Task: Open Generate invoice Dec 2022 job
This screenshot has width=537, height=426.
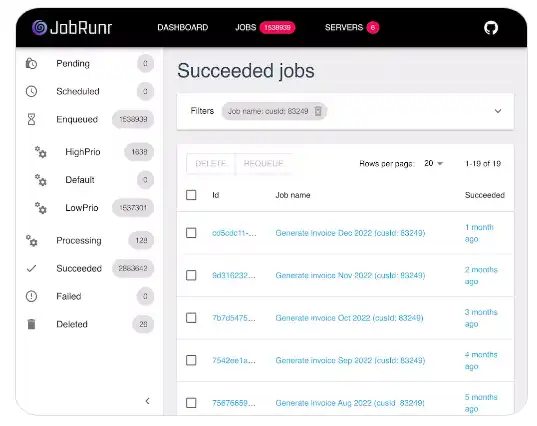Action: click(x=350, y=233)
